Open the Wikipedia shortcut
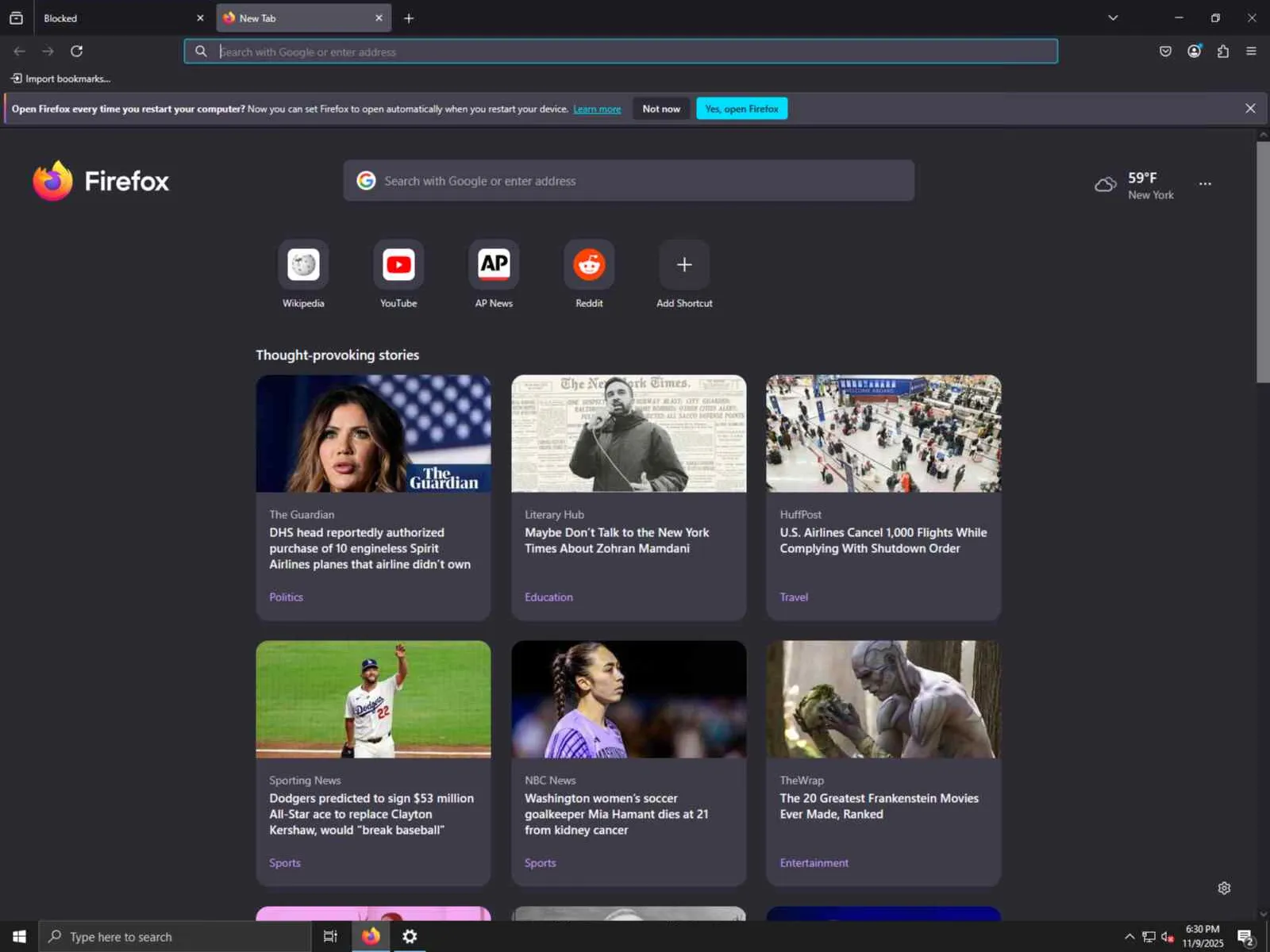This screenshot has height=952, width=1270. 303,274
